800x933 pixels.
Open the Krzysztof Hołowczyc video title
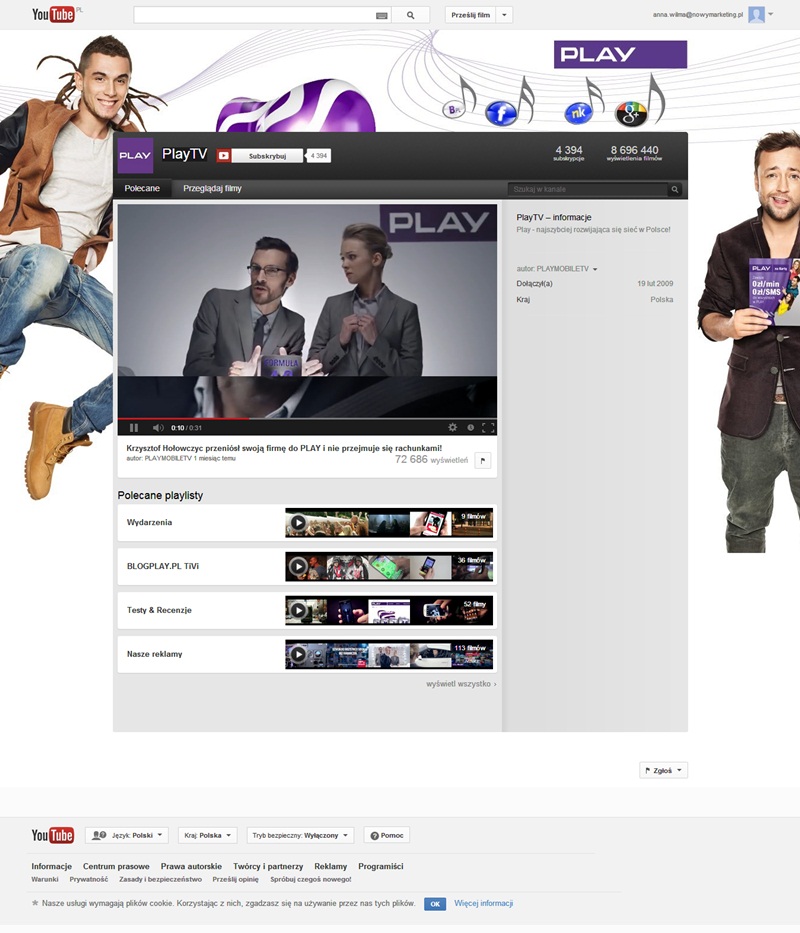point(284,448)
